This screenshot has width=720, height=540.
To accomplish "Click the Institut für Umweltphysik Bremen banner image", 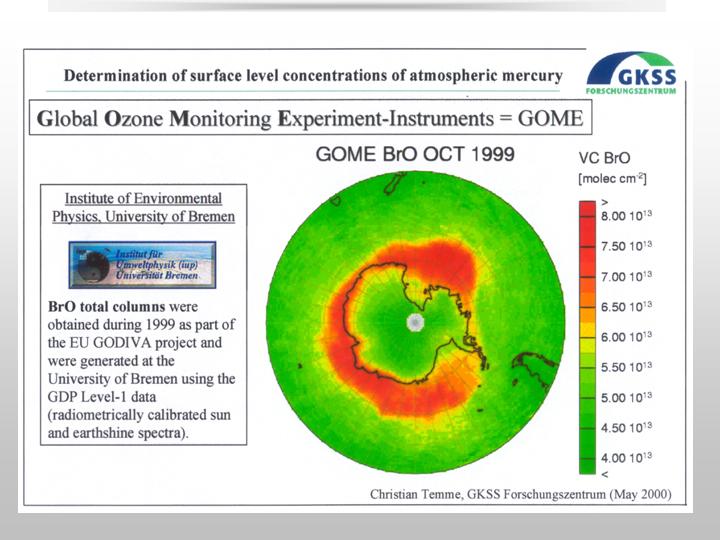I will click(x=142, y=265).
